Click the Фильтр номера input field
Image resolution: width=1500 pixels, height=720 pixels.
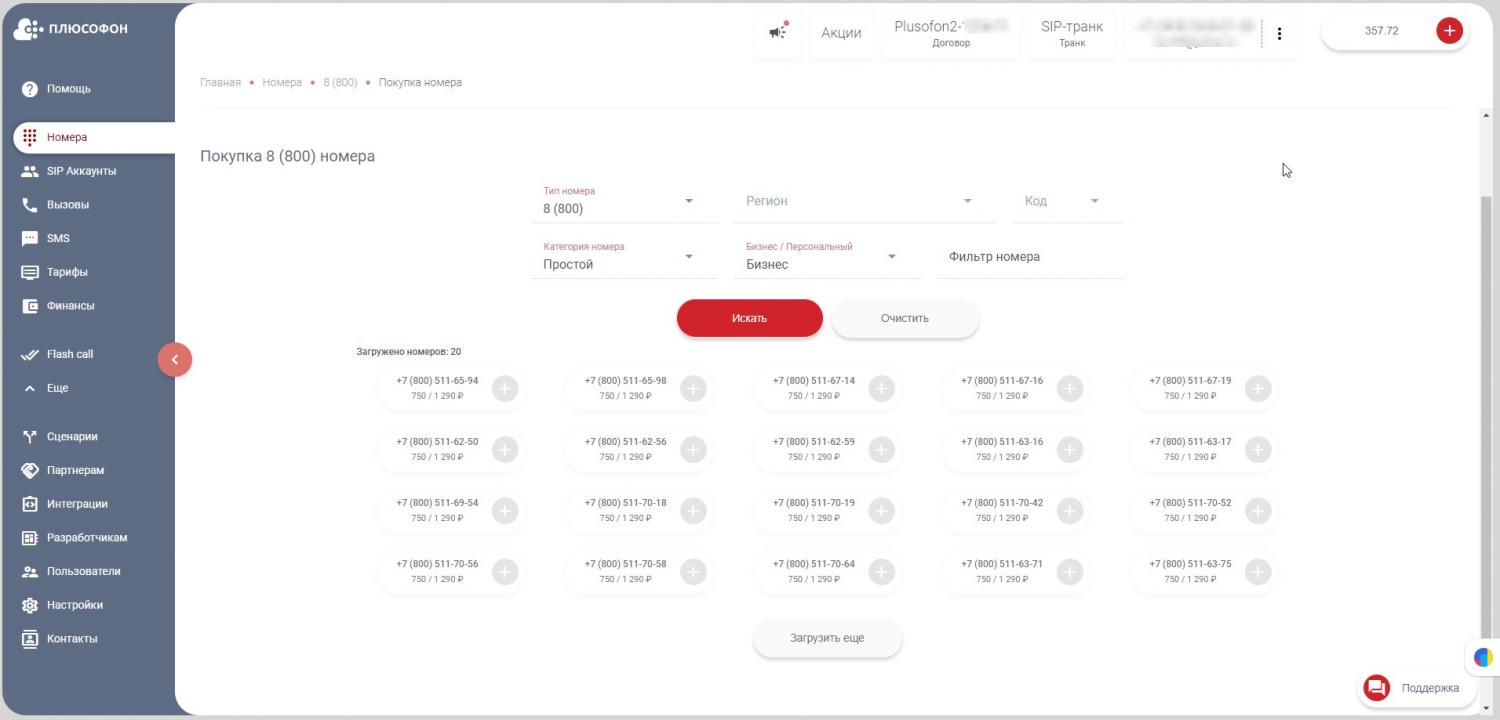pyautogui.click(x=1028, y=257)
